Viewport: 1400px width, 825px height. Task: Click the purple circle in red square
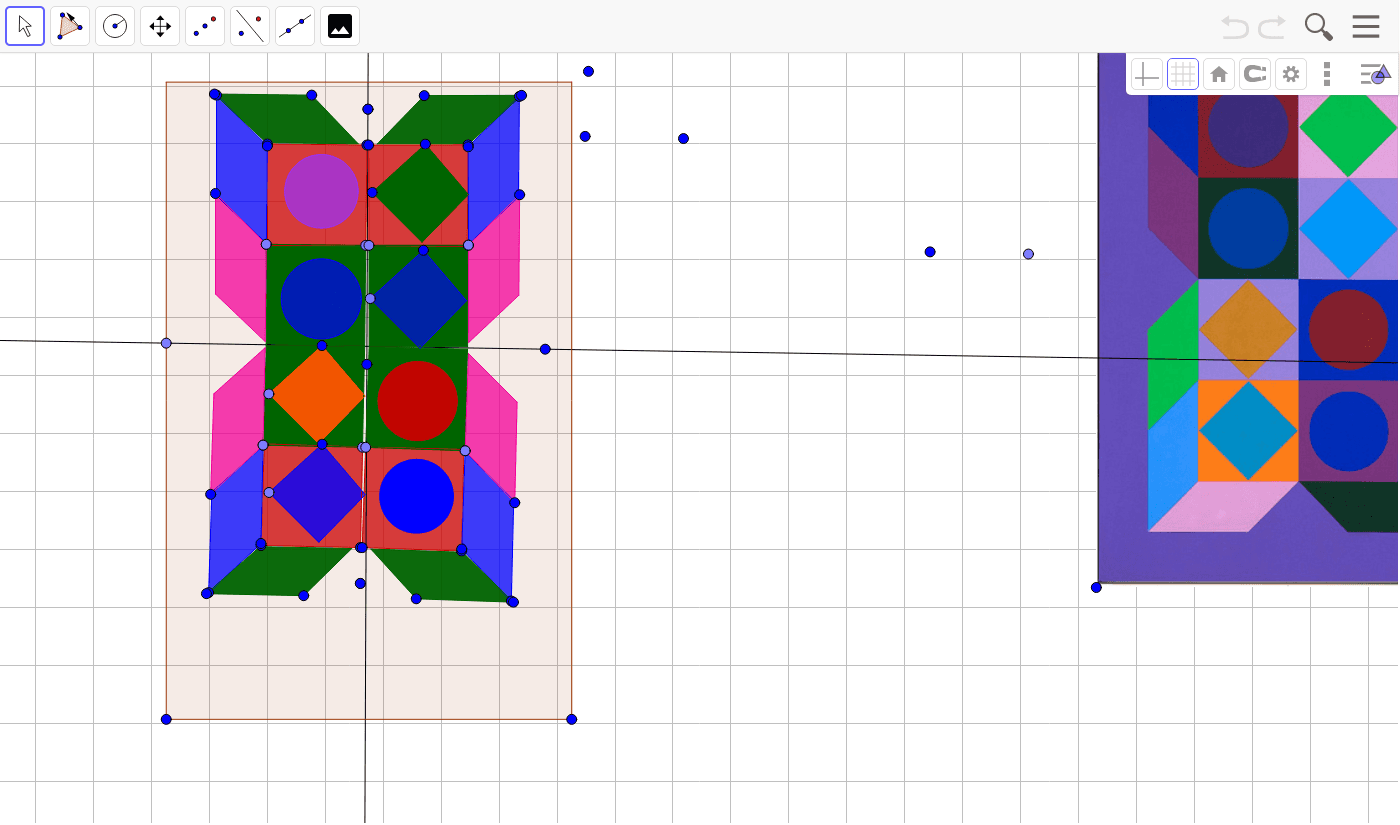coord(321,191)
